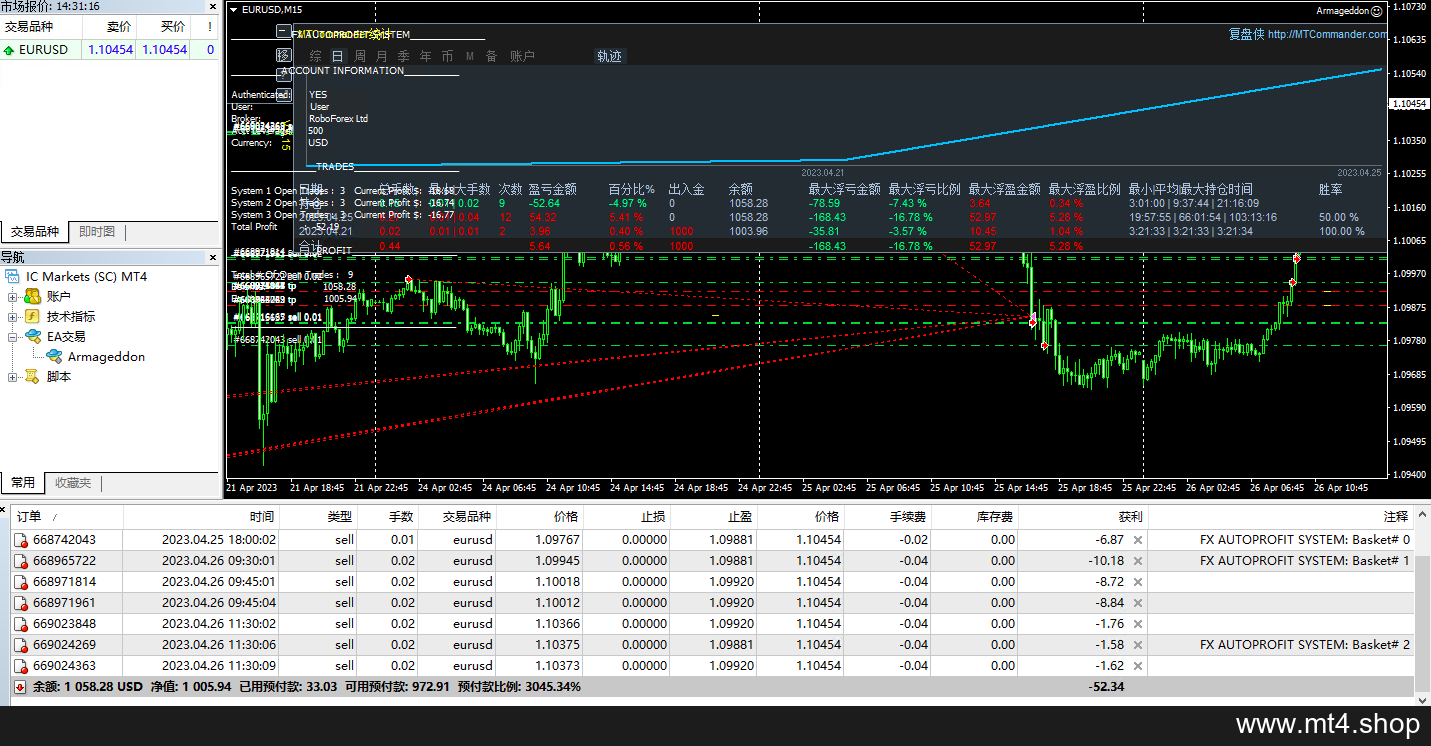
Task: Click the 轨迹 track button on chart panel
Action: click(609, 56)
